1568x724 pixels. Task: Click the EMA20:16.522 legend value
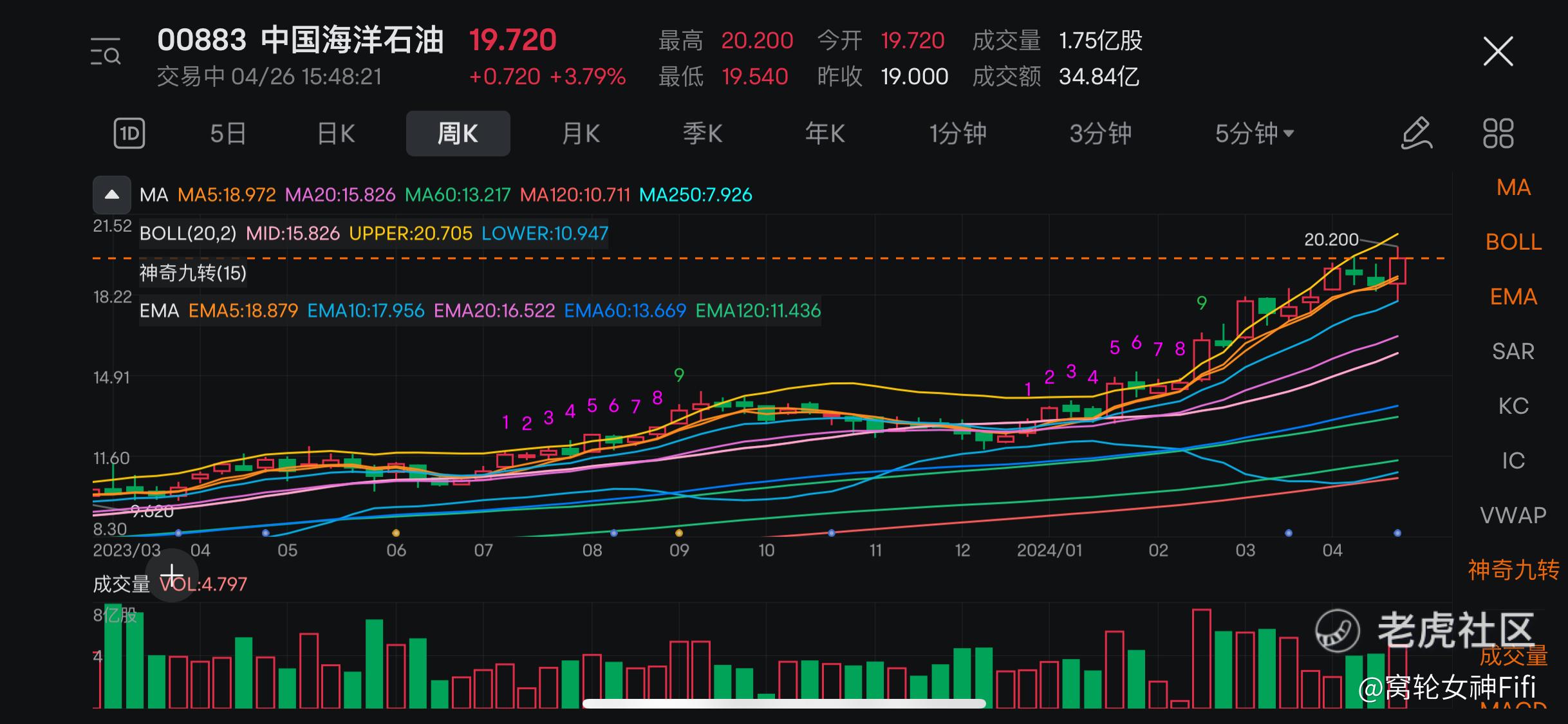click(x=494, y=311)
